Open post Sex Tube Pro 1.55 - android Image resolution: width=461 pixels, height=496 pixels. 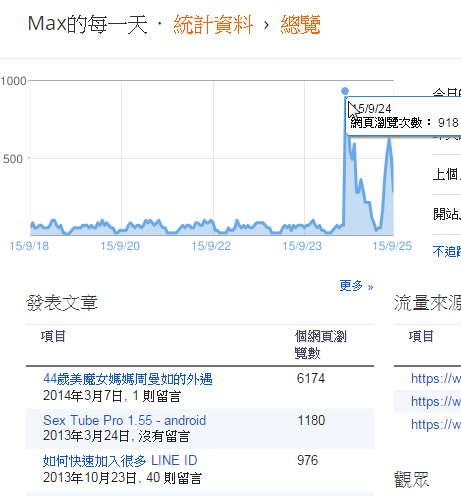point(124,420)
